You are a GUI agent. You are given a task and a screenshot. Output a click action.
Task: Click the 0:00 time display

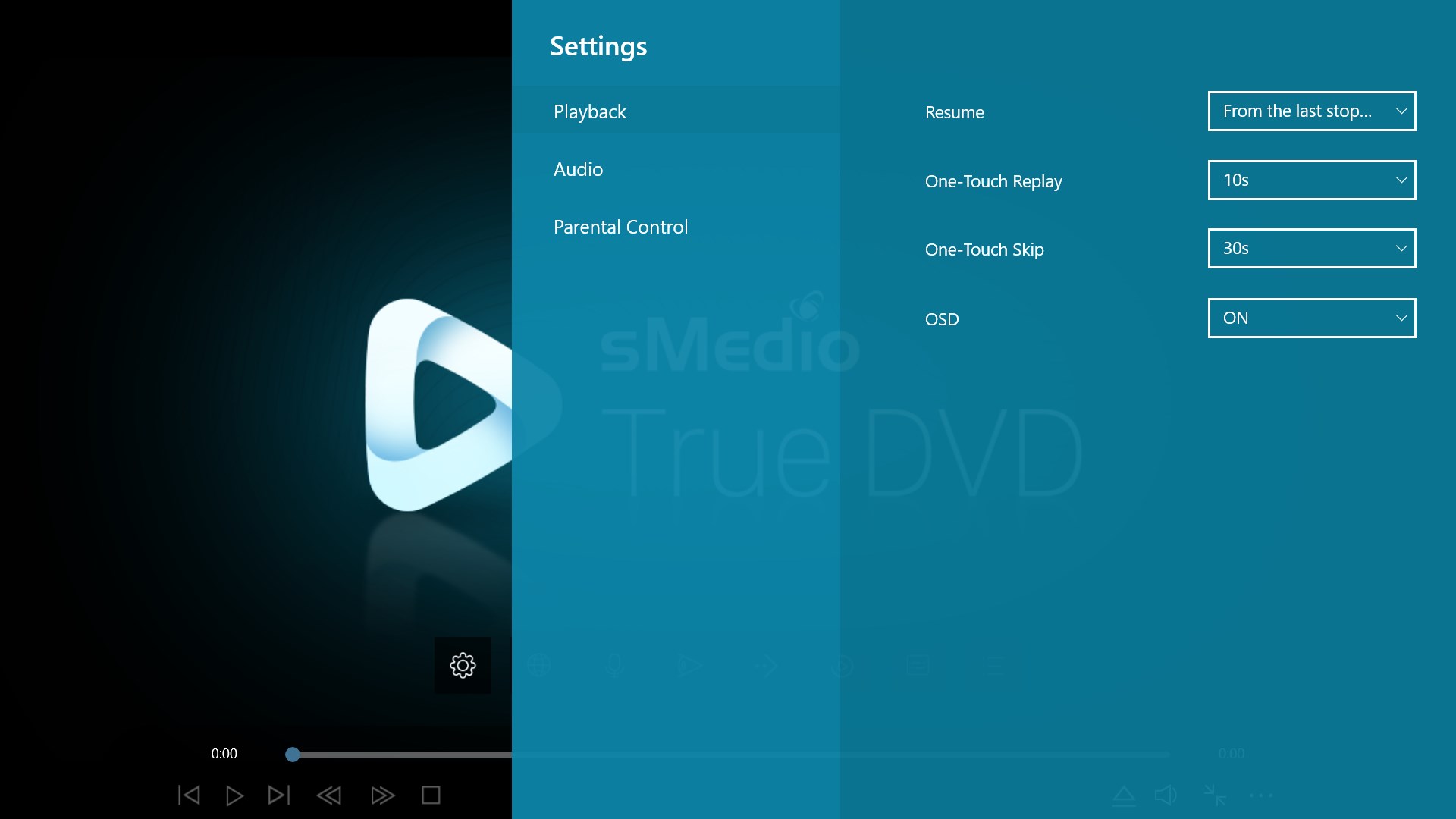(x=224, y=753)
